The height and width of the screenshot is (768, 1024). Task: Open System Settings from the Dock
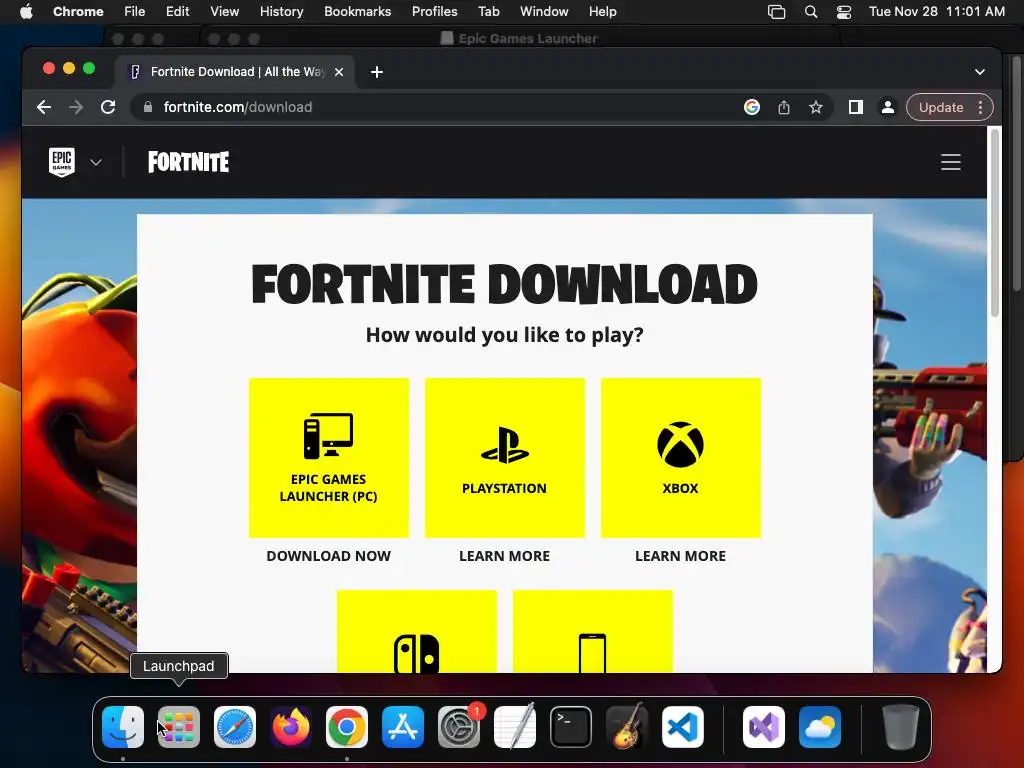pos(458,727)
